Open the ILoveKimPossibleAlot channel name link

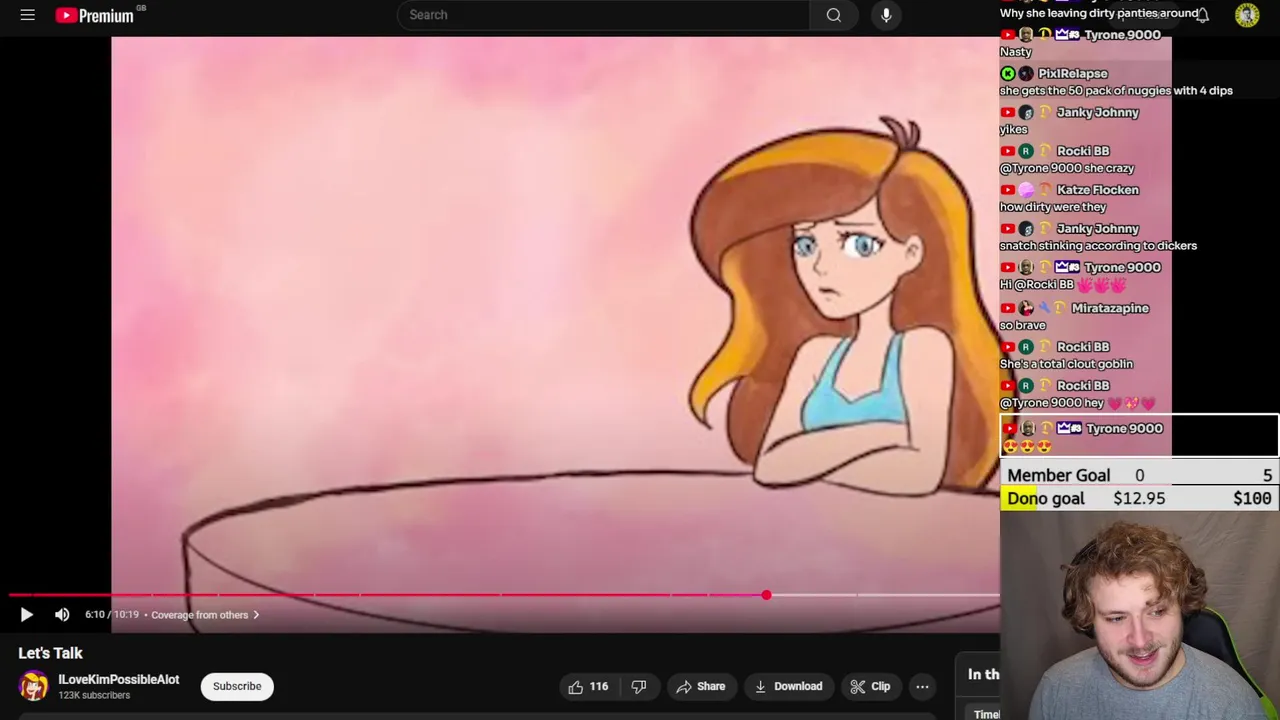click(118, 679)
